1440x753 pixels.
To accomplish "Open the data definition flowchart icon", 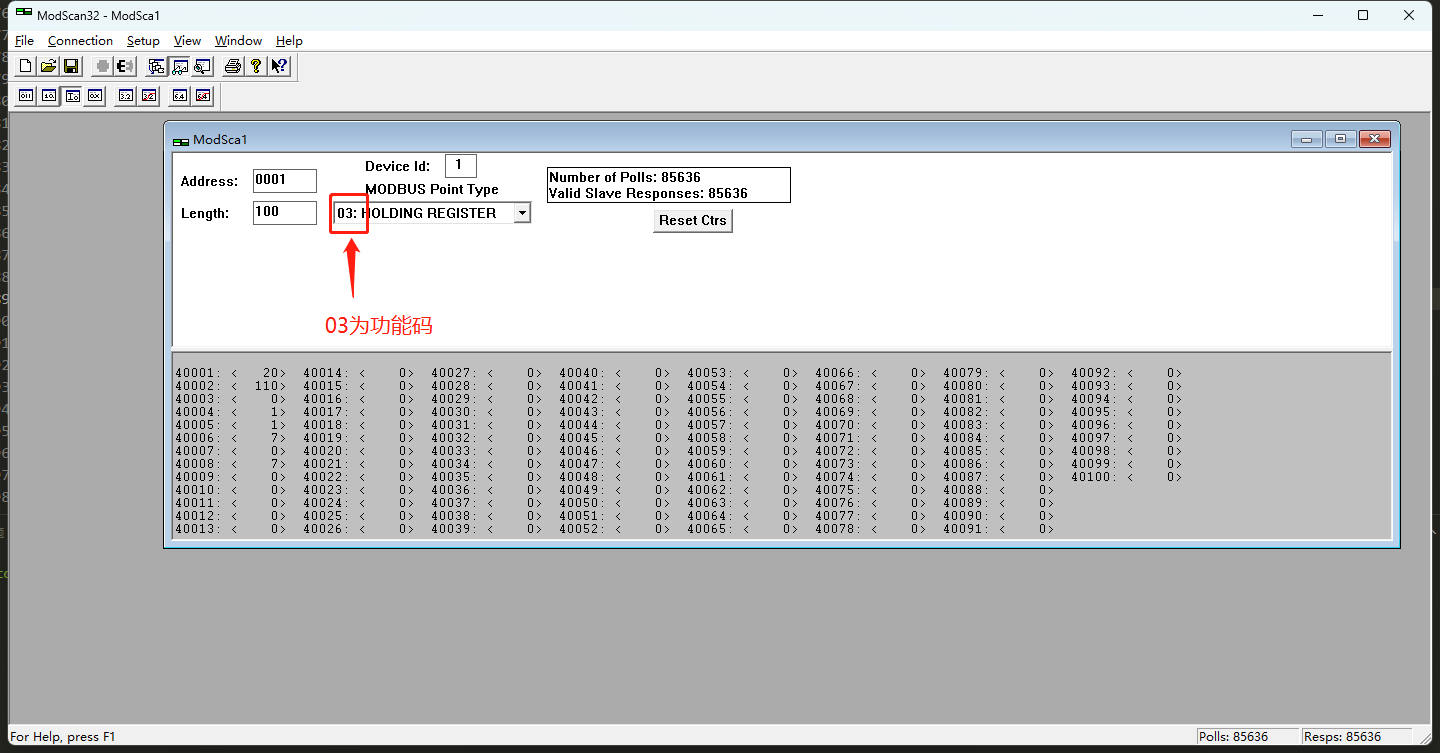I will point(156,66).
